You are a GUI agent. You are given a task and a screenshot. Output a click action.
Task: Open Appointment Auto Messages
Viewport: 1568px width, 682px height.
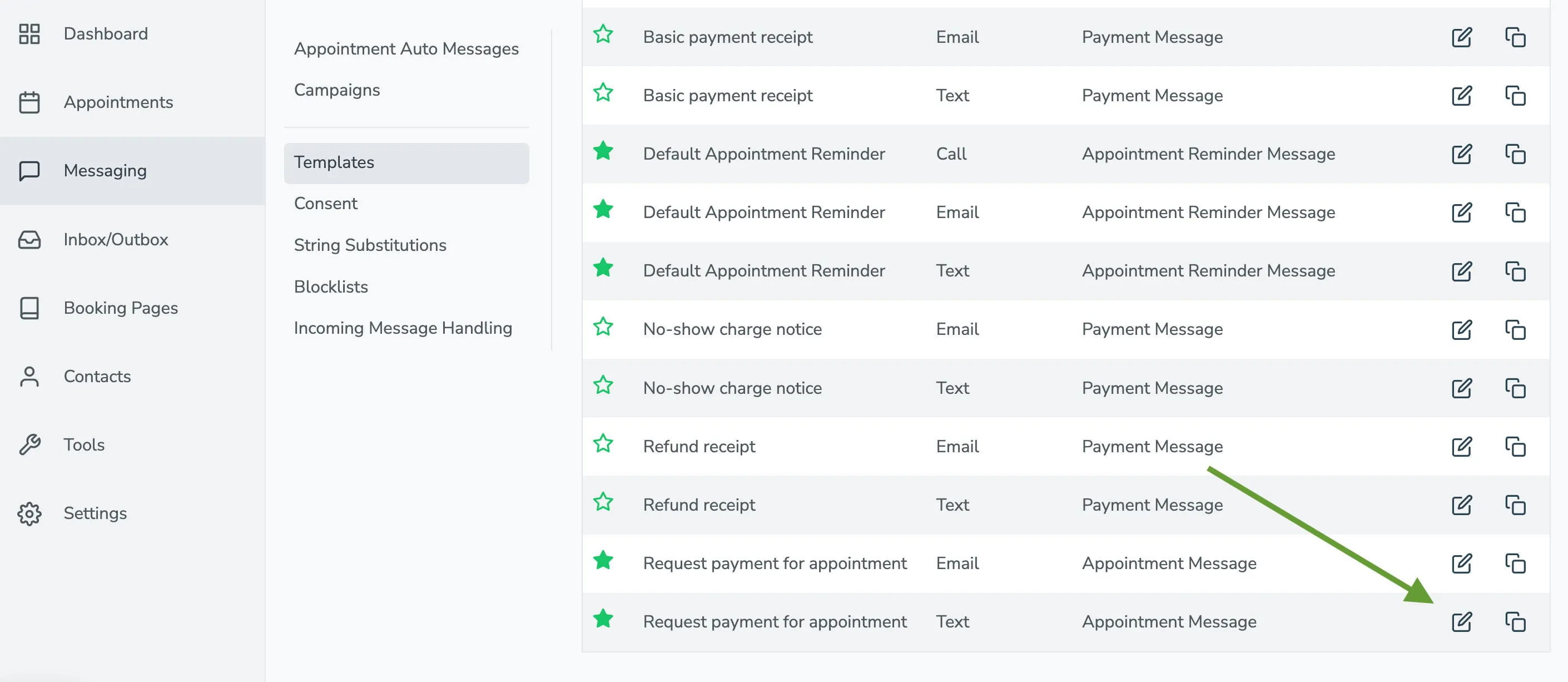(406, 49)
